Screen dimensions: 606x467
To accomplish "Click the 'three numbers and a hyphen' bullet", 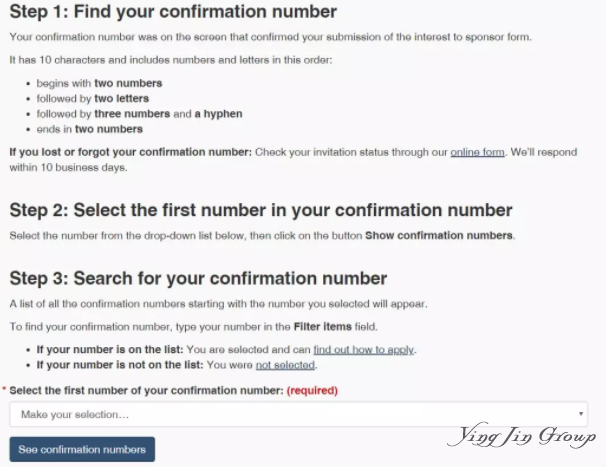I will tap(140, 114).
